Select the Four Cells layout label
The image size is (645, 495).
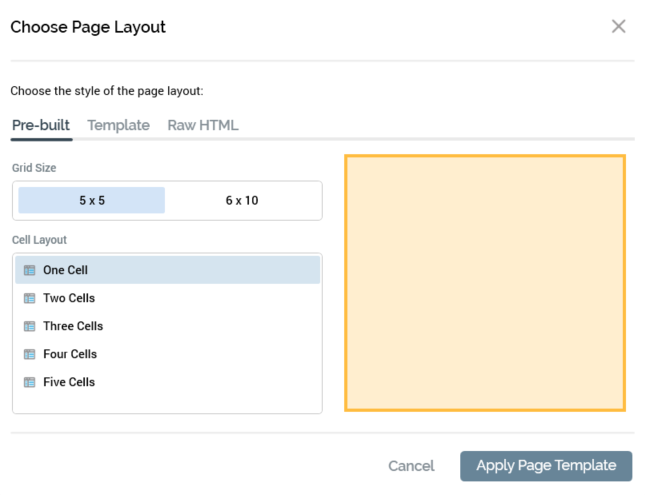tap(70, 354)
